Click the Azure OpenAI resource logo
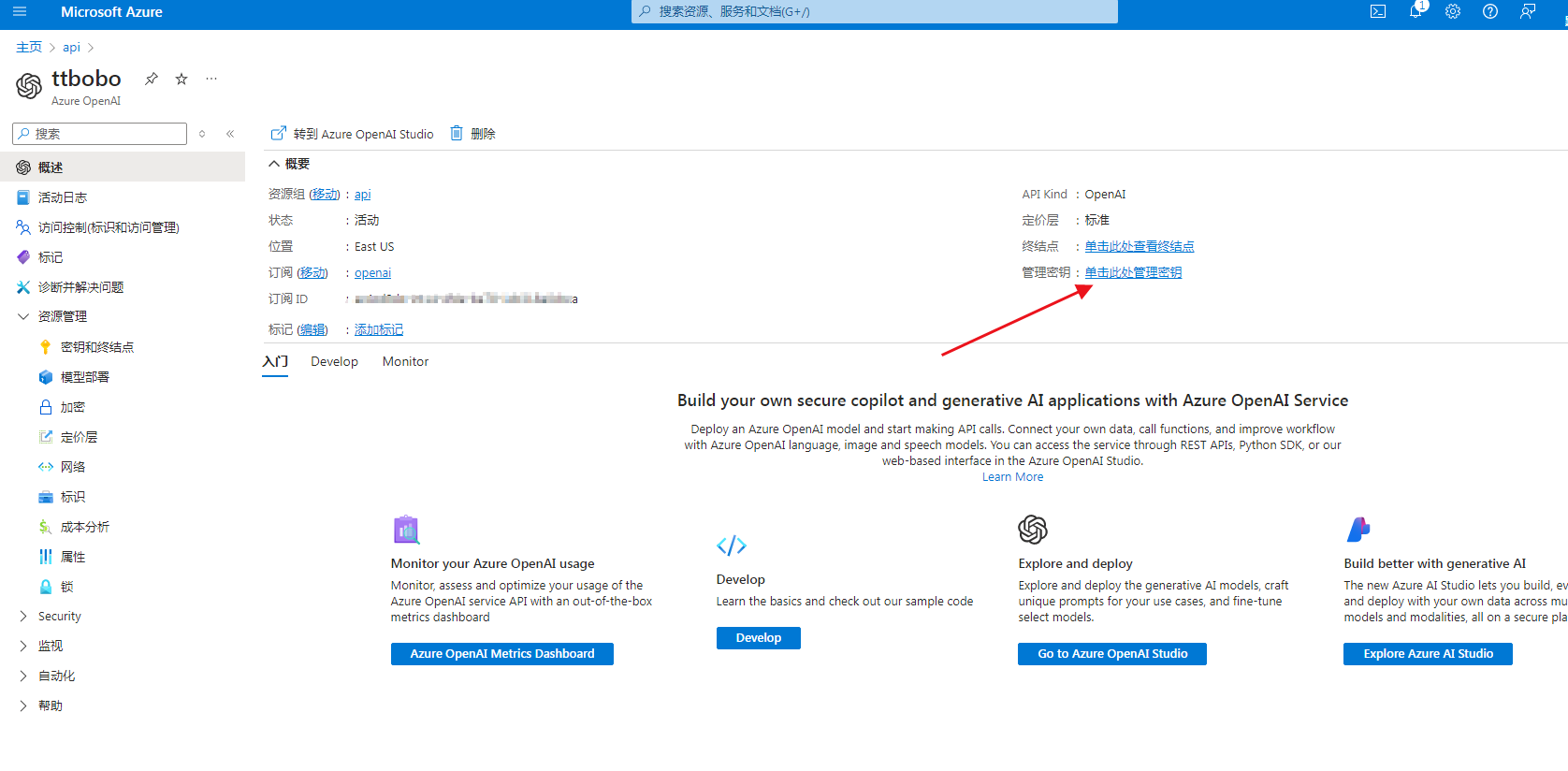1568x771 pixels. coord(29,86)
